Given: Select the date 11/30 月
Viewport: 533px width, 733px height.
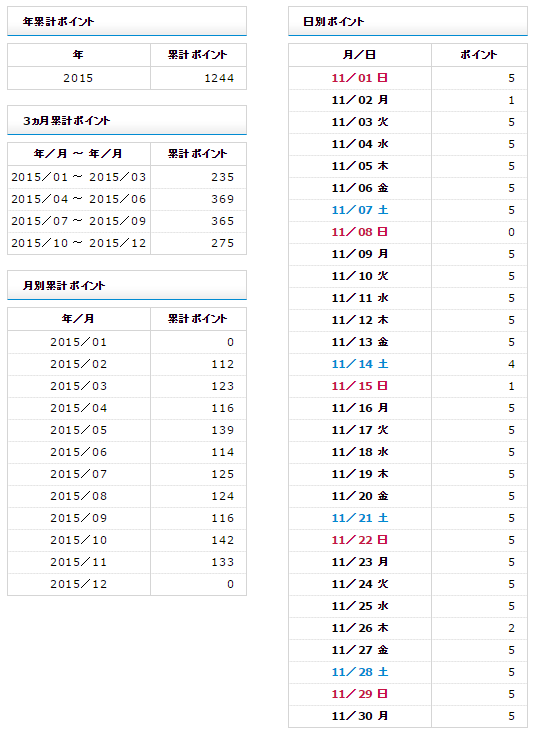Looking at the screenshot, I should coord(360,716).
